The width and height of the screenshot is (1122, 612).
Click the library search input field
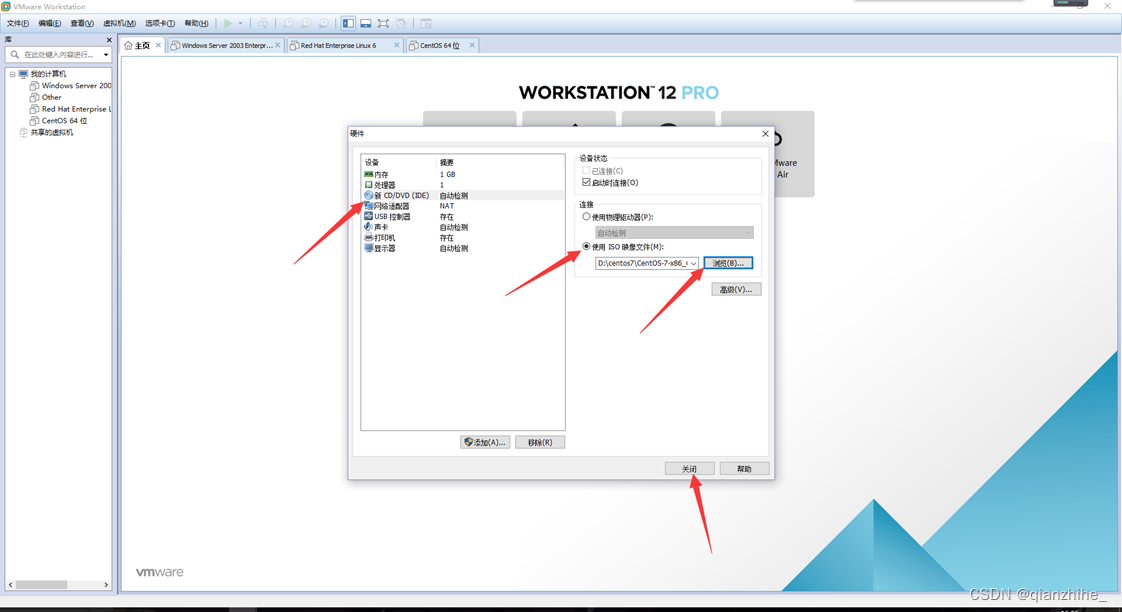pyautogui.click(x=58, y=54)
